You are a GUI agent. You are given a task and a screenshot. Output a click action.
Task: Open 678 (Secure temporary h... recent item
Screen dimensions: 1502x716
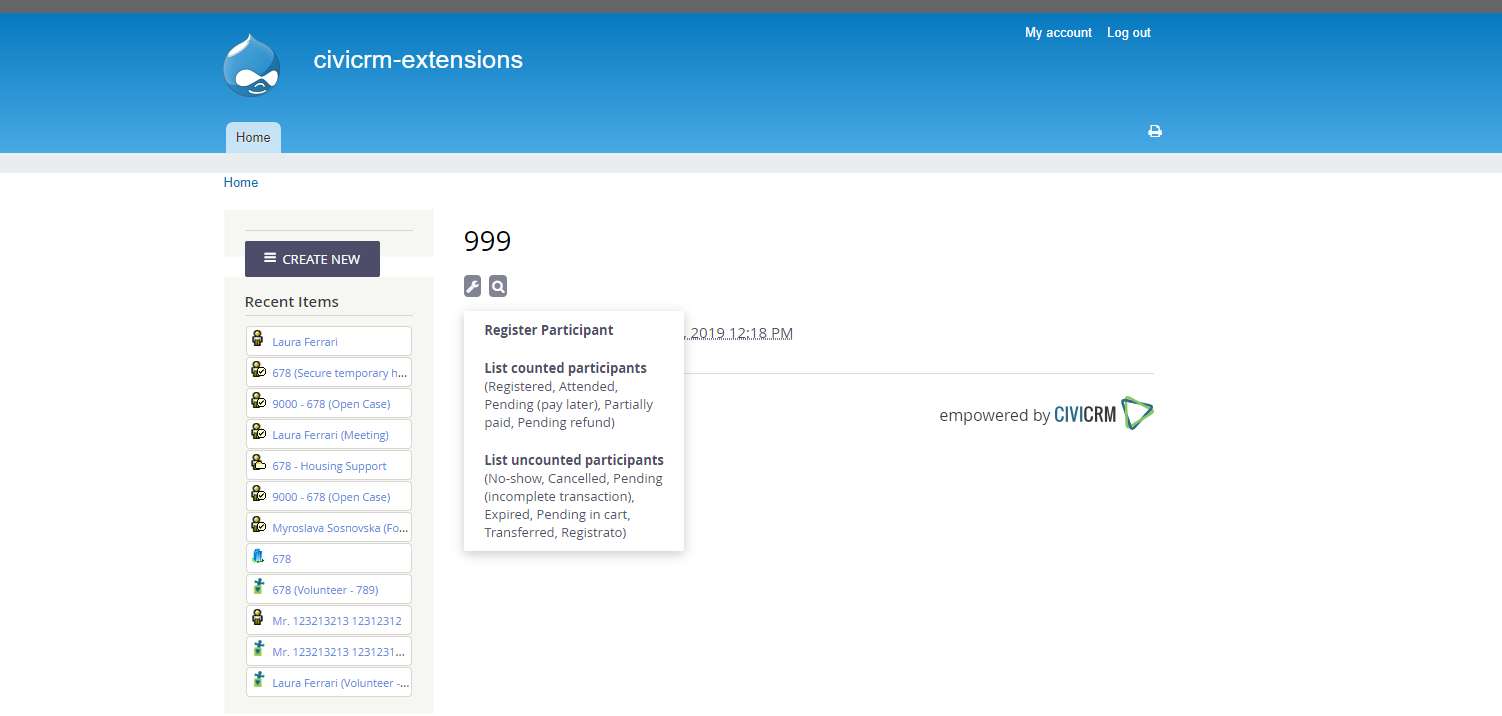click(340, 373)
